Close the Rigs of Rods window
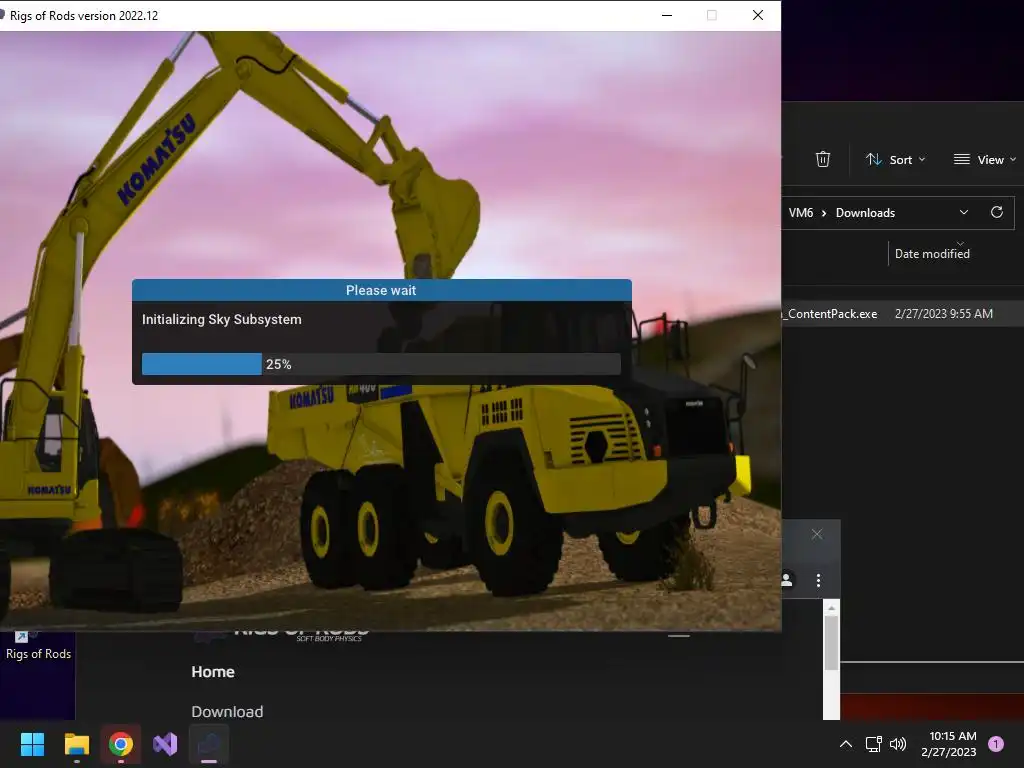Screen dimensions: 1024x768 click(x=758, y=15)
